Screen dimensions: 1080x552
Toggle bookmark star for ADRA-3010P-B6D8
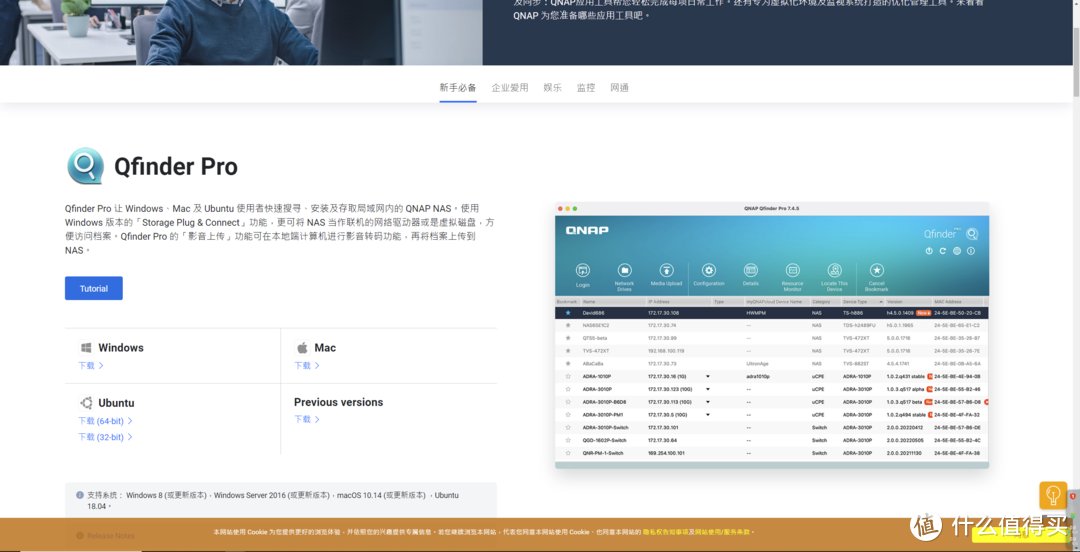click(568, 402)
